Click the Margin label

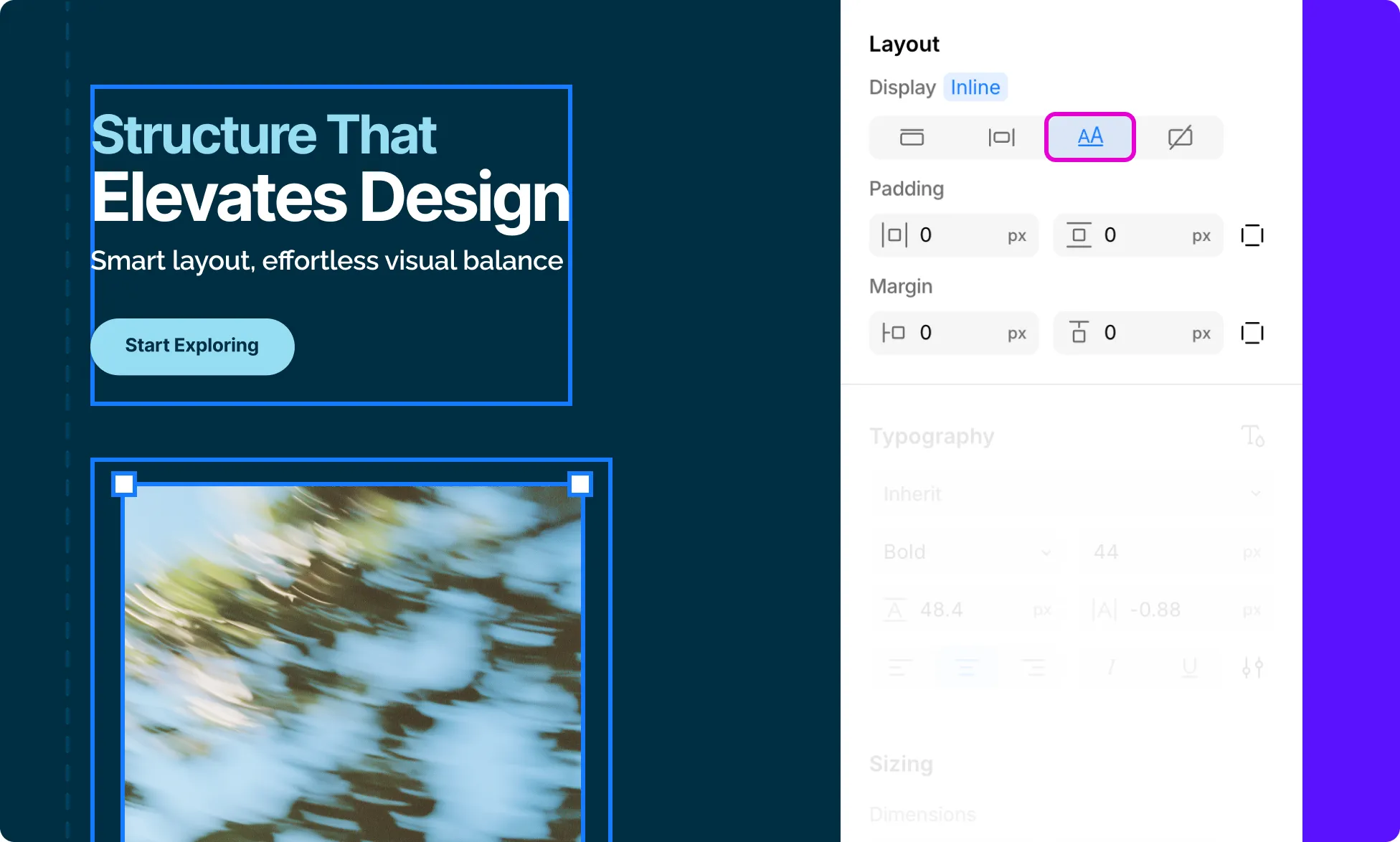tap(901, 286)
